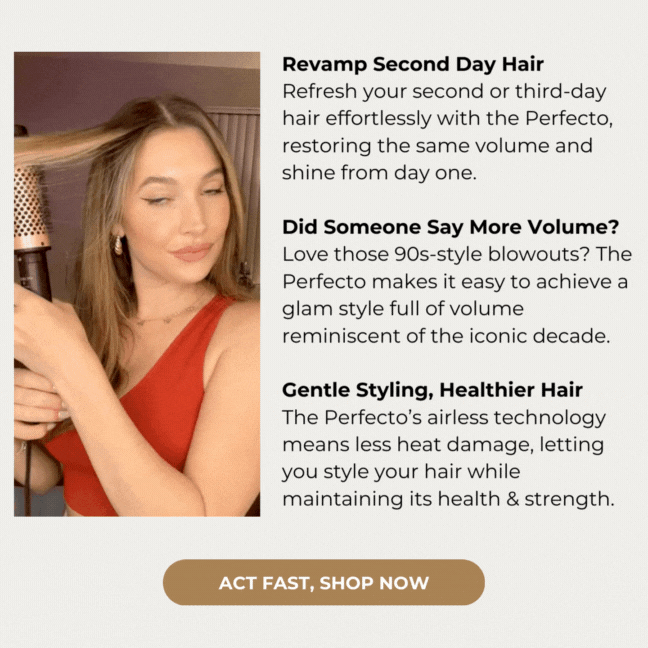Click 'maintaining its health & strength.' line
The height and width of the screenshot is (648, 648).
tap(448, 499)
